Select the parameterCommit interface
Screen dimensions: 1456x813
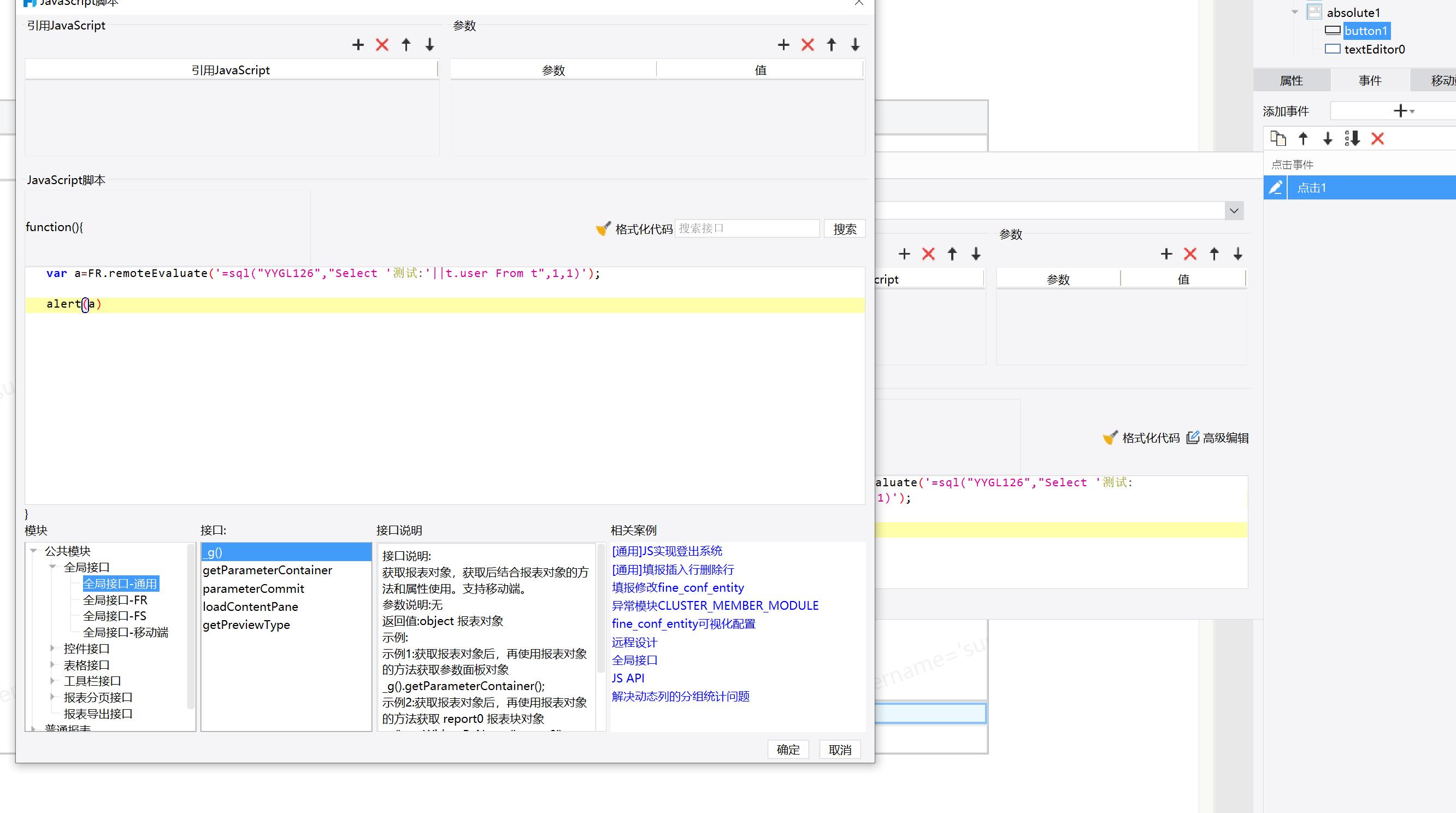(x=286, y=588)
